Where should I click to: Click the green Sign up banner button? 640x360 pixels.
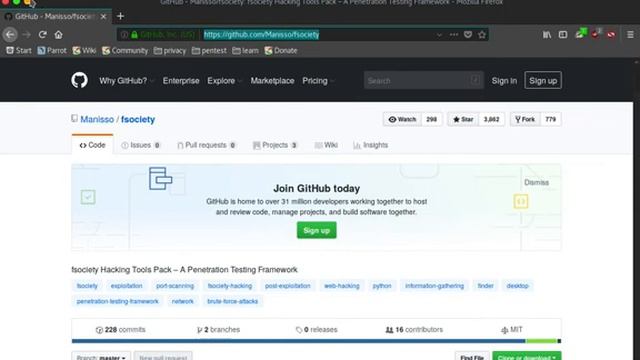(x=316, y=230)
